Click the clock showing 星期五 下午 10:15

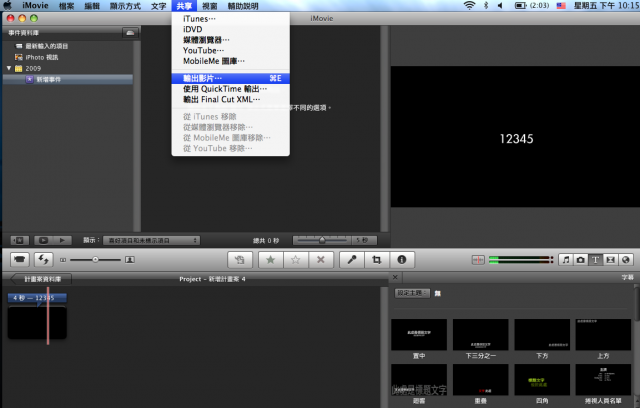[607, 5]
